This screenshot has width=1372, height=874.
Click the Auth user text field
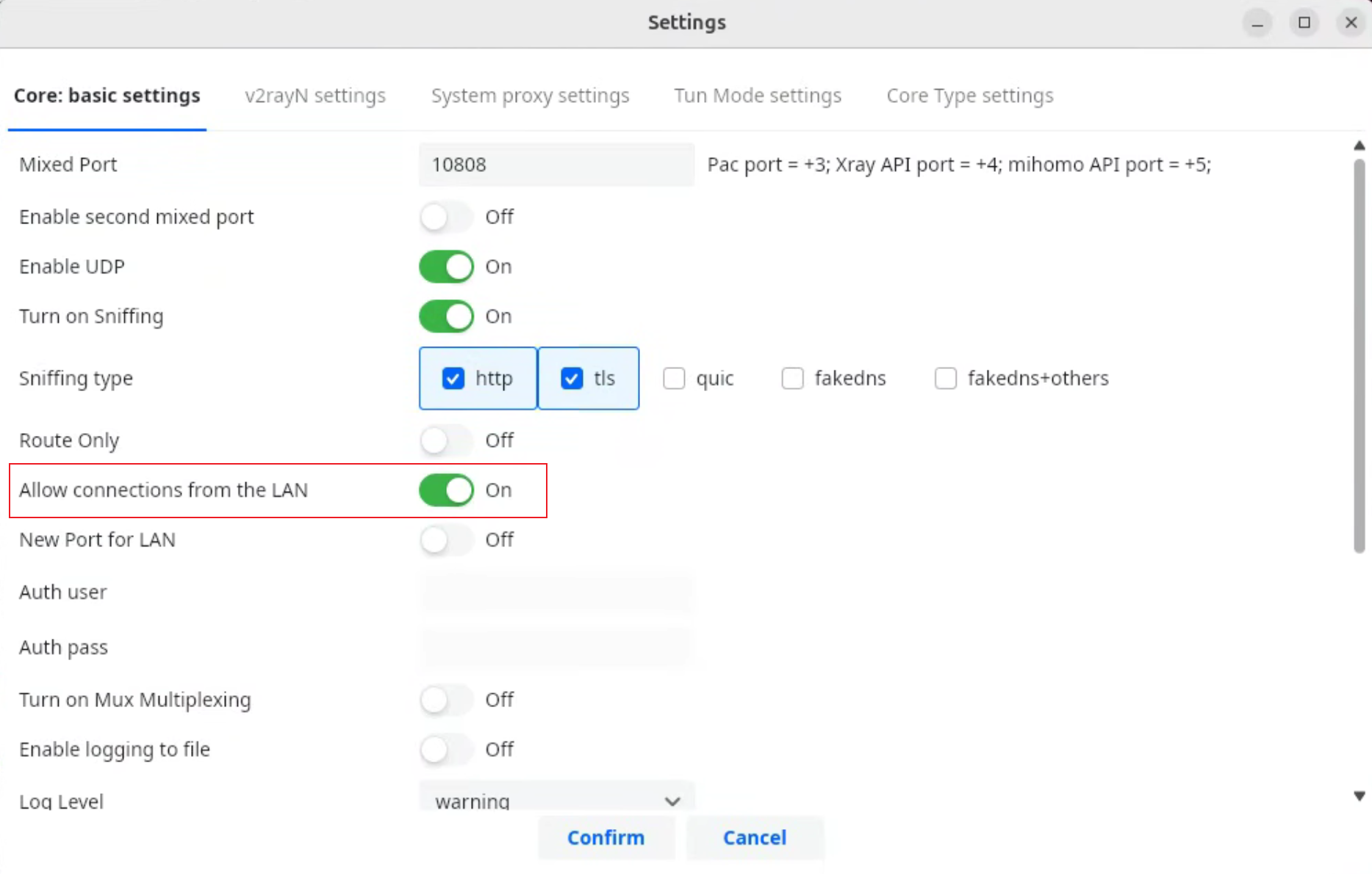point(556,592)
